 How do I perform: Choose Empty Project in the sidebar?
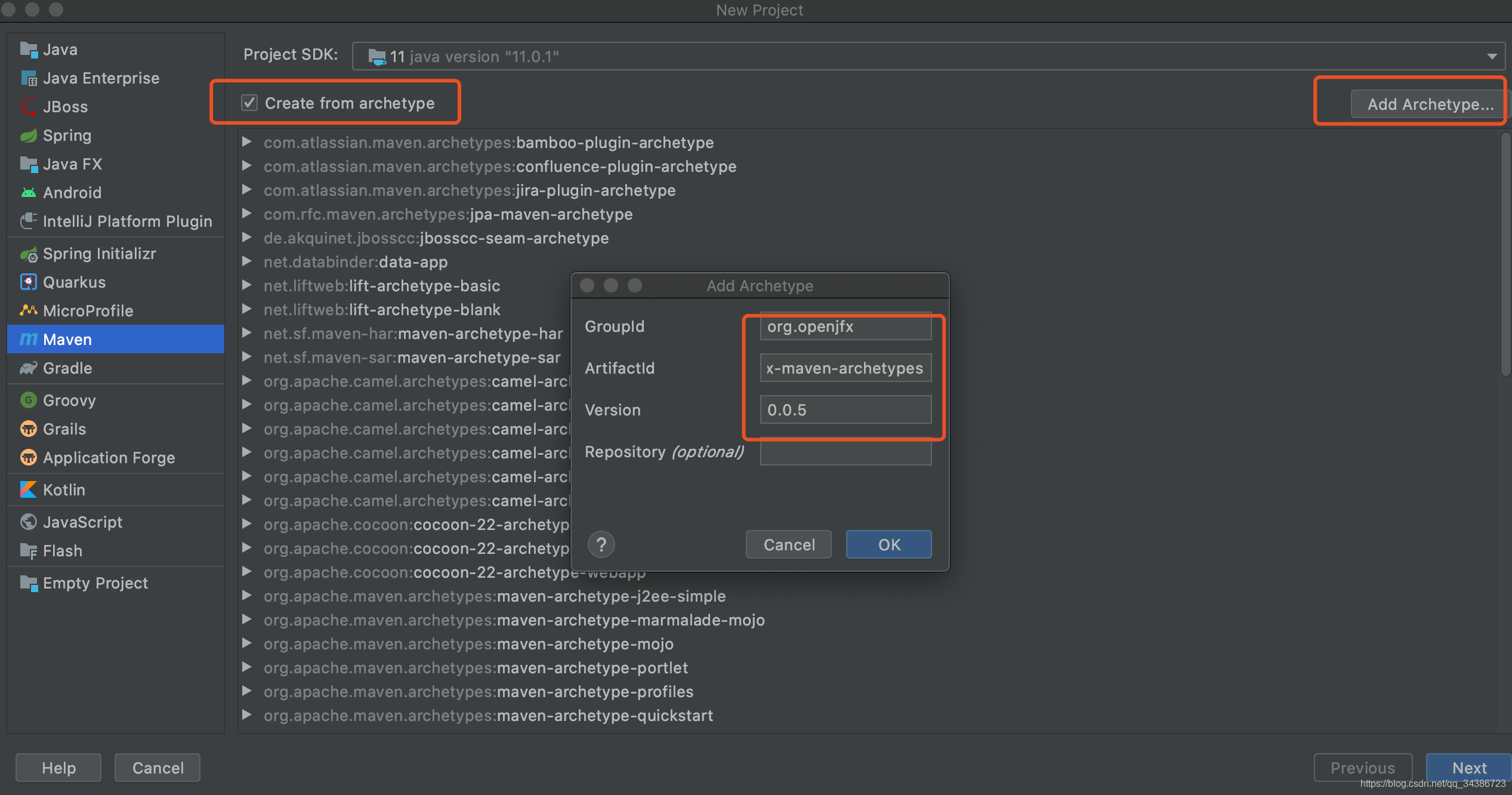click(x=95, y=583)
